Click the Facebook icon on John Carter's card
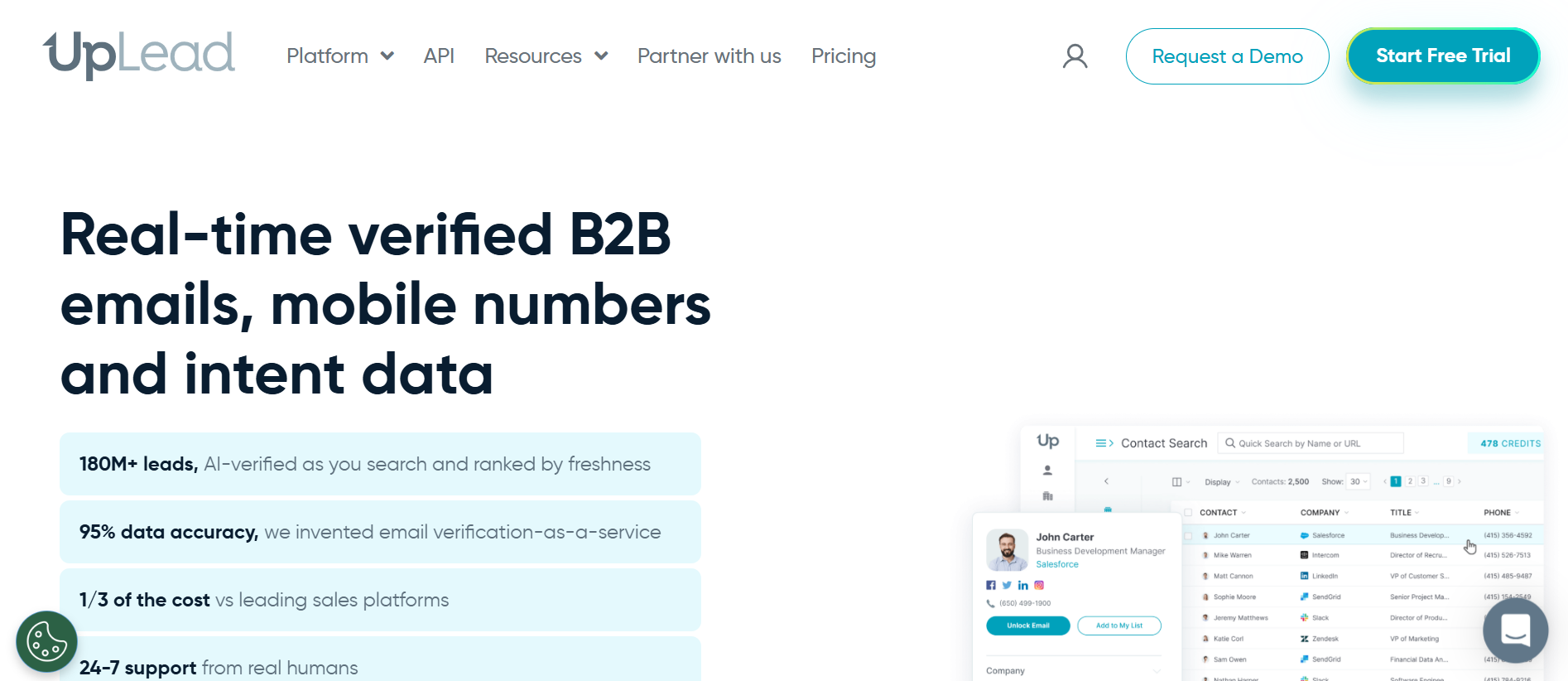1568x681 pixels. pyautogui.click(x=991, y=585)
